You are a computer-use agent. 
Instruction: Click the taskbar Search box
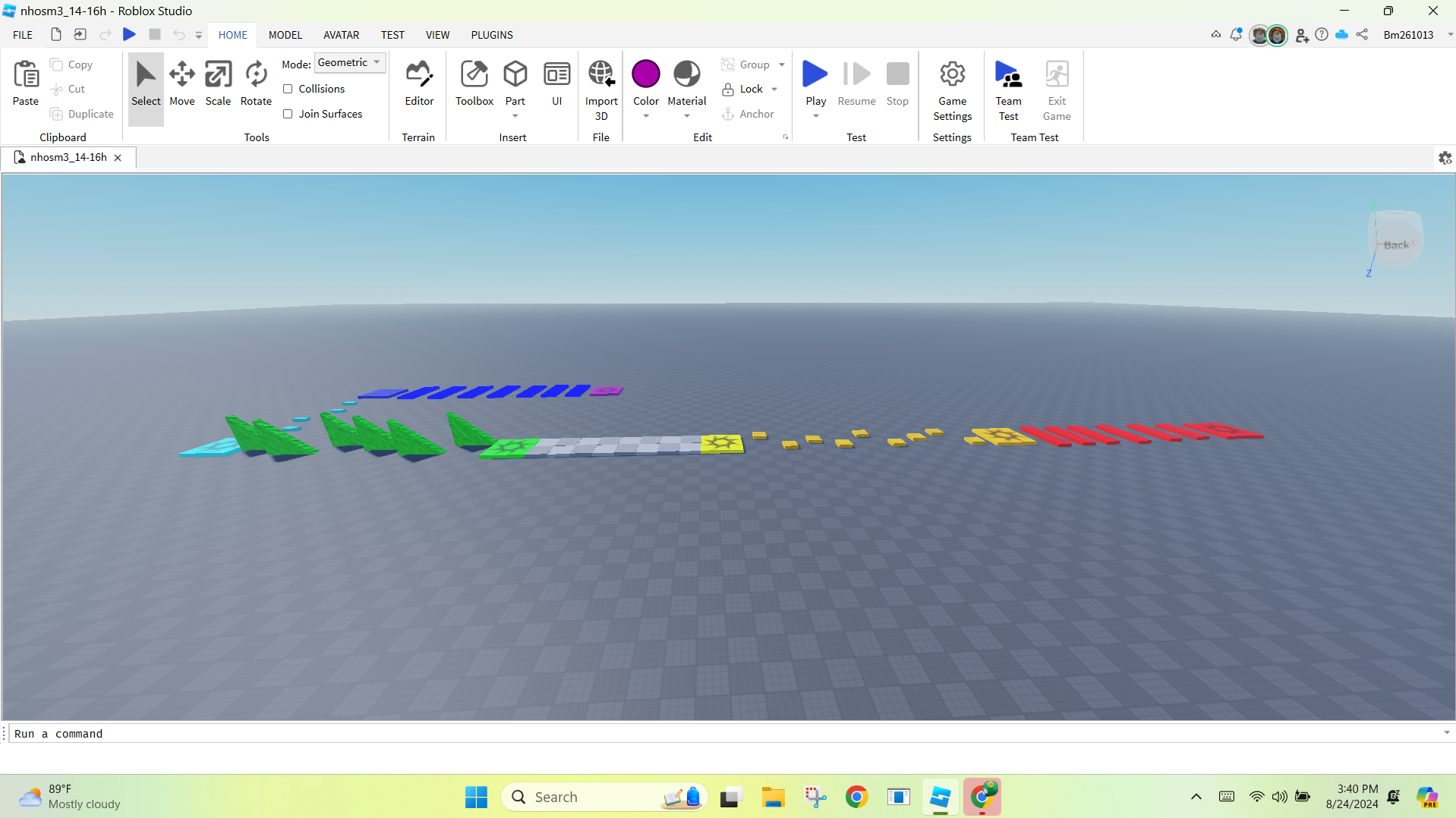(x=604, y=797)
